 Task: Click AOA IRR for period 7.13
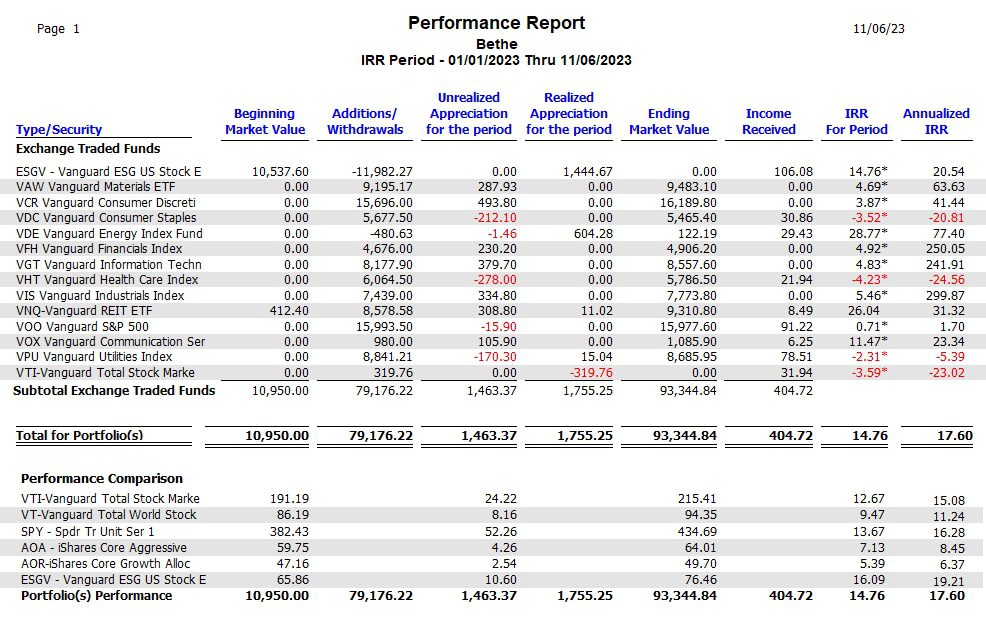(872, 548)
